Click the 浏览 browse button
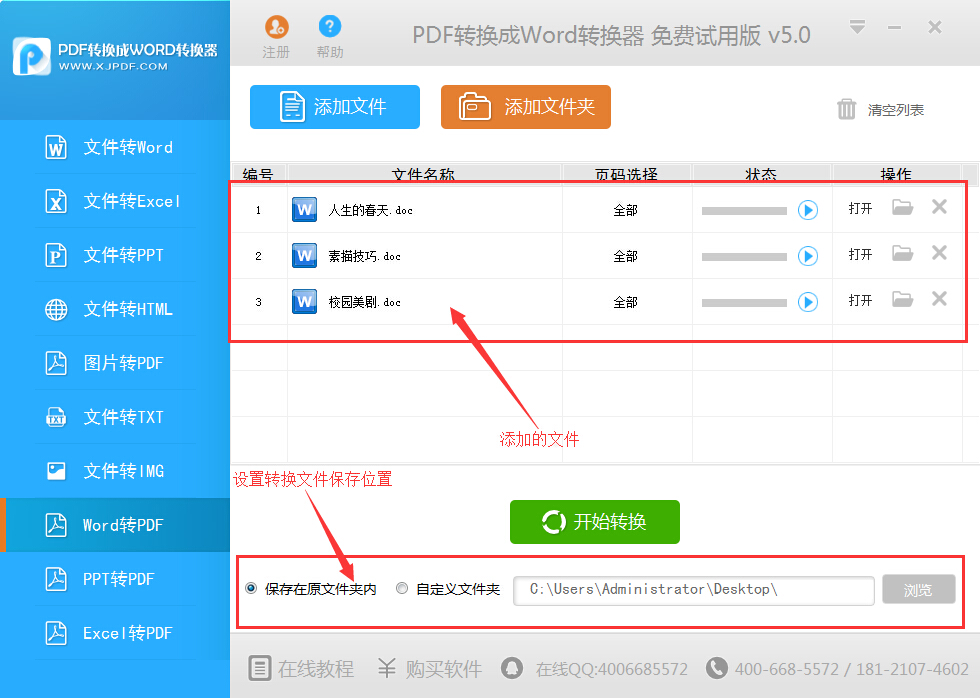 tap(919, 589)
